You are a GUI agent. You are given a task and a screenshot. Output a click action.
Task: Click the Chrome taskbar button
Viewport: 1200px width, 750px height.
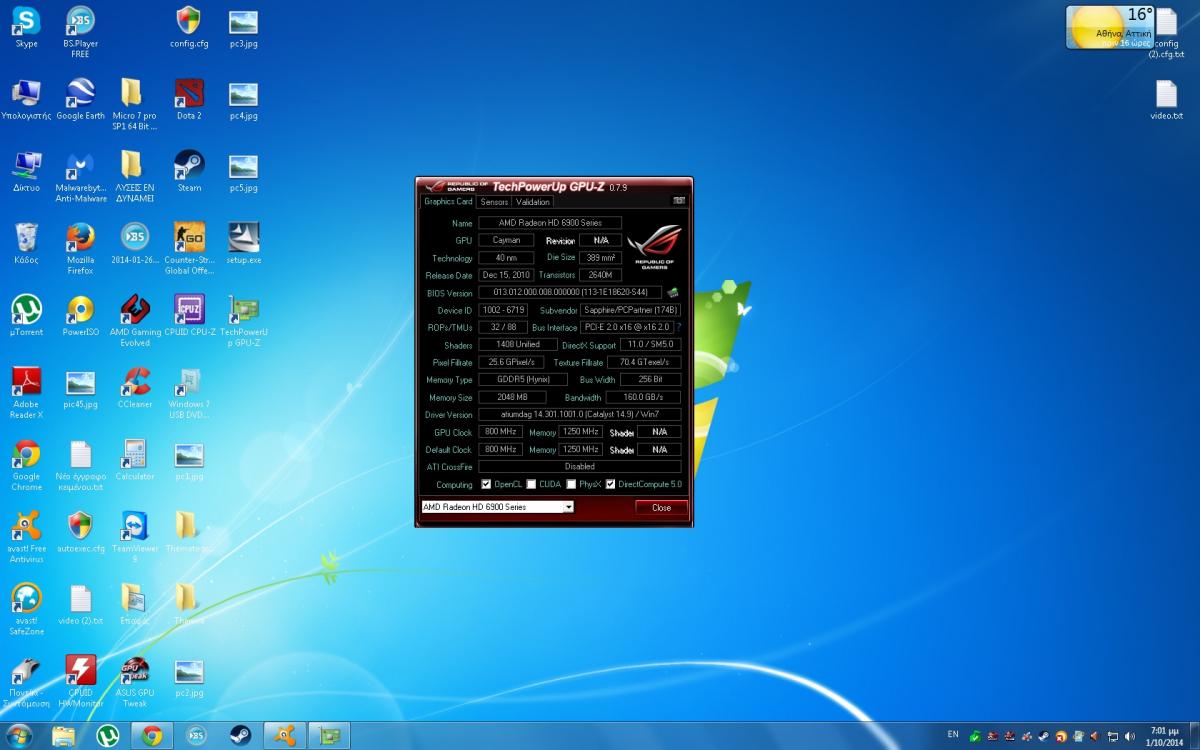coord(152,736)
